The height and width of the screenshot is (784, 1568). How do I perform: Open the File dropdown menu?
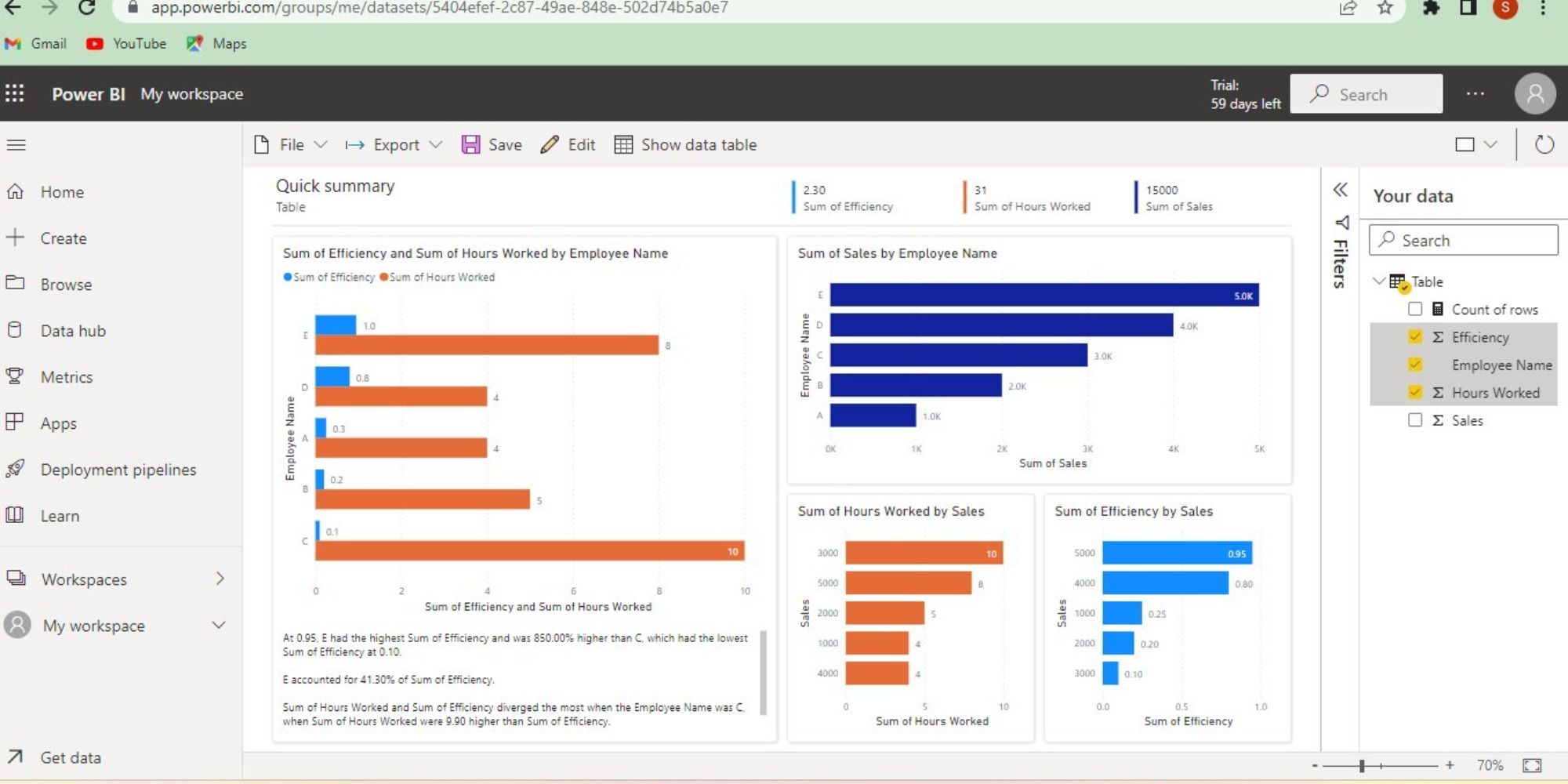(x=291, y=144)
